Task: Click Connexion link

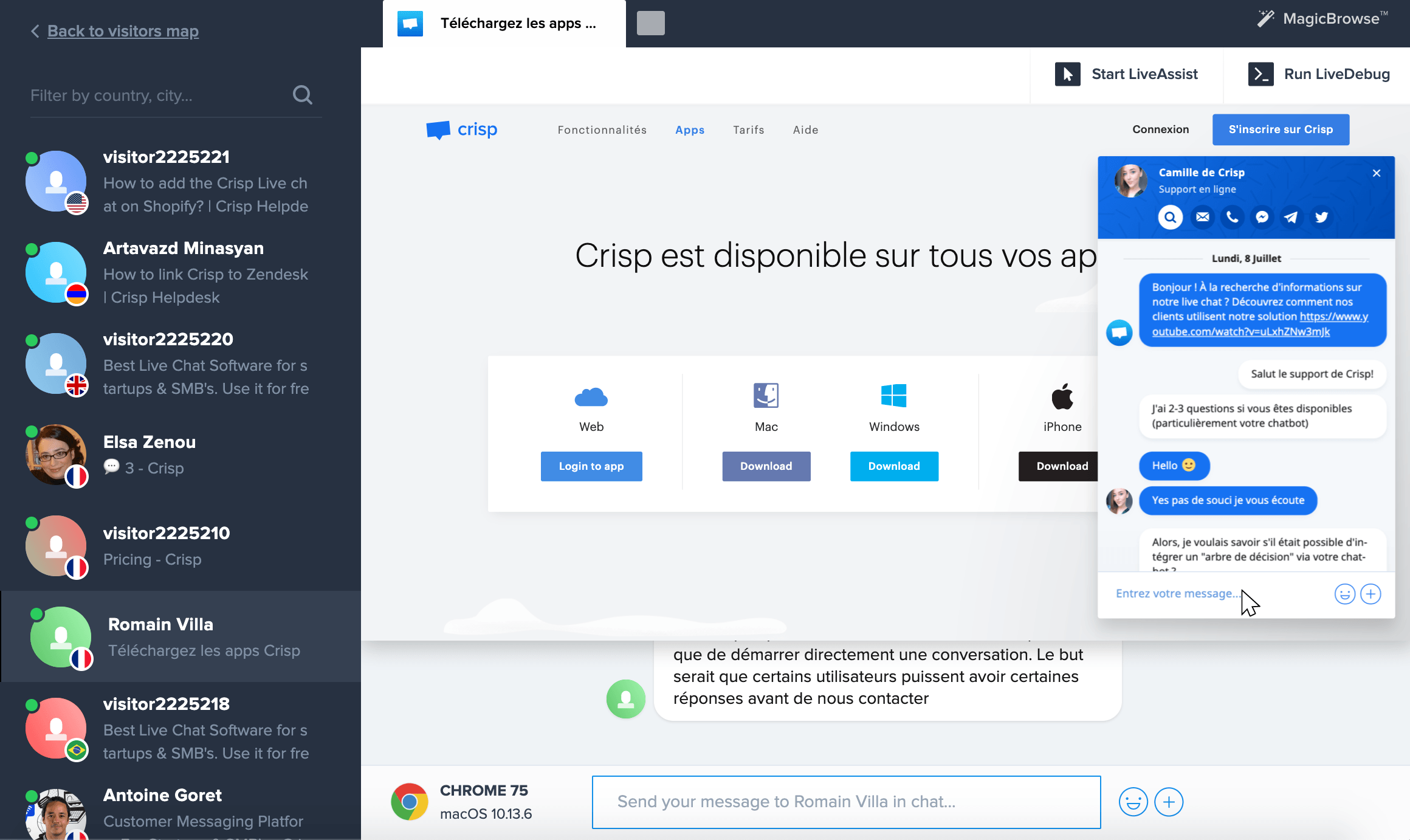Action: point(1160,129)
